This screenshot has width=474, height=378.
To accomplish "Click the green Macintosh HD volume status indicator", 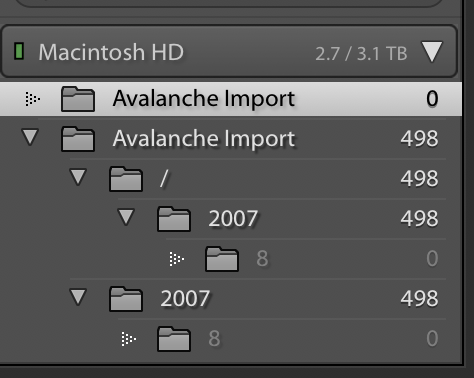I will (x=19, y=52).
